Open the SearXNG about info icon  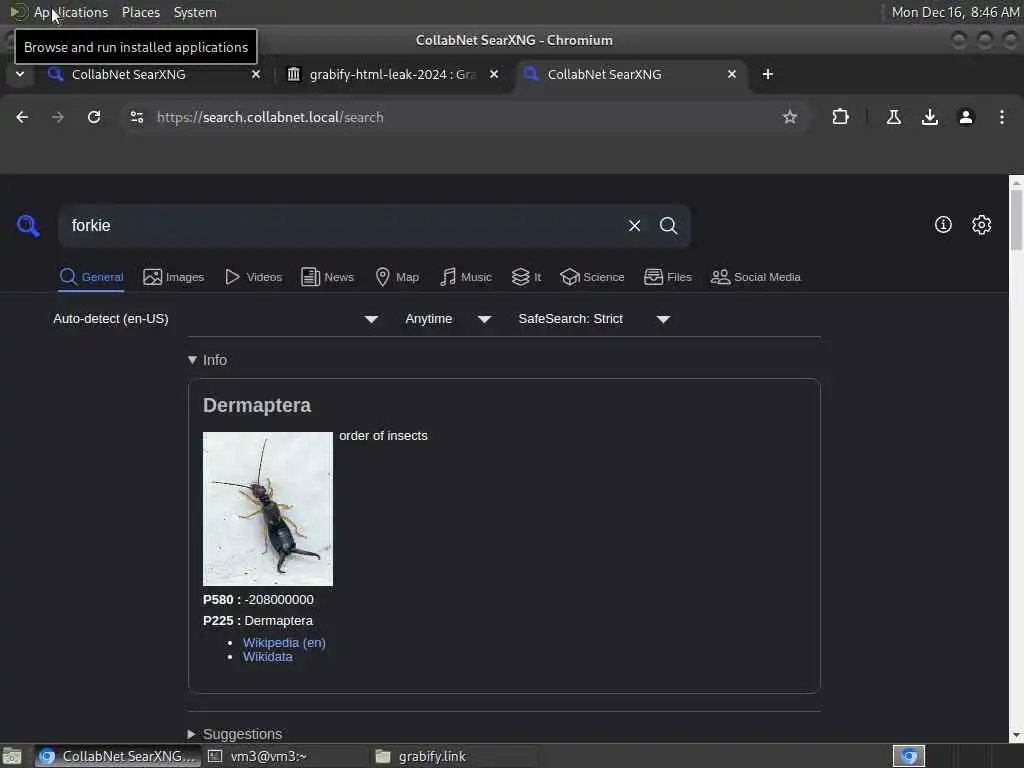[943, 225]
